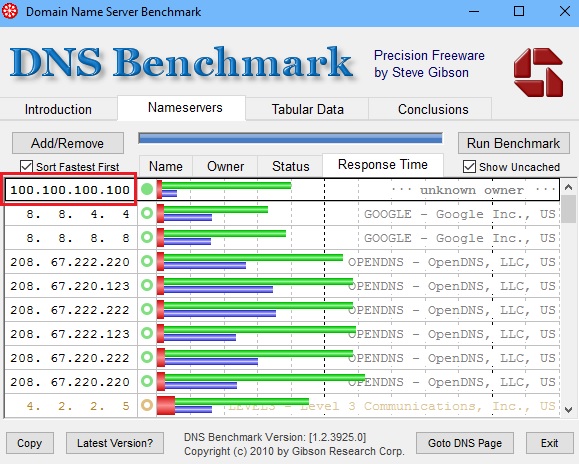Click status dot for 100.100.100.100
579x464 pixels.
147,189
